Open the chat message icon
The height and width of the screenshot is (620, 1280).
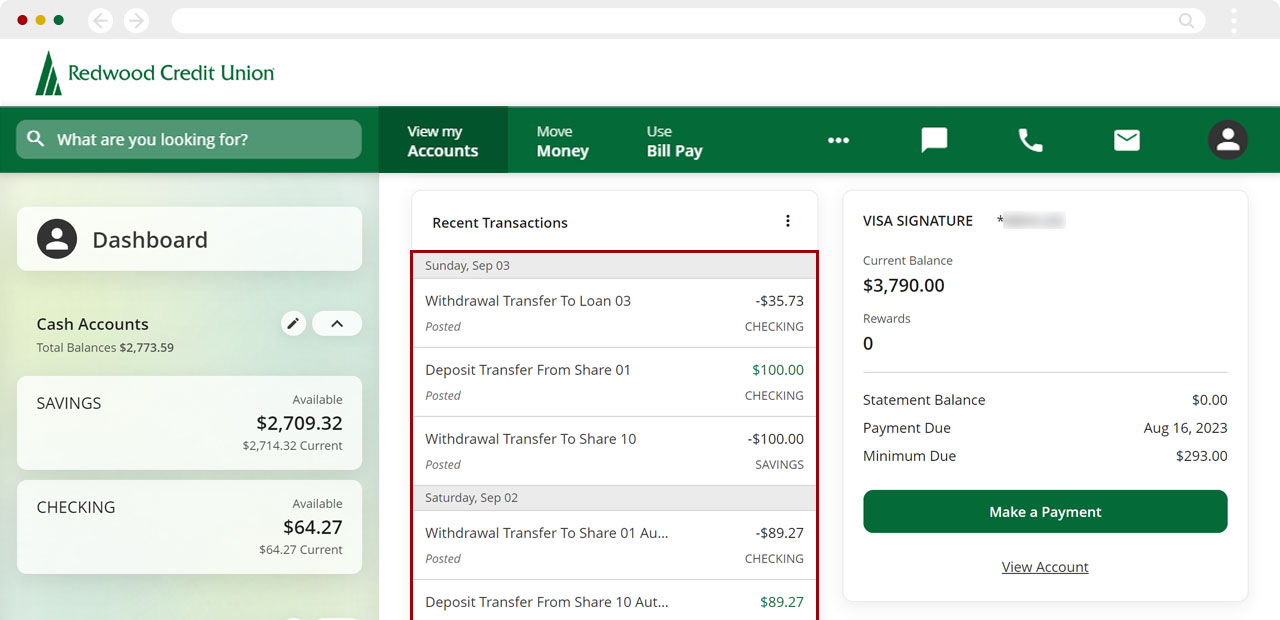(x=934, y=140)
